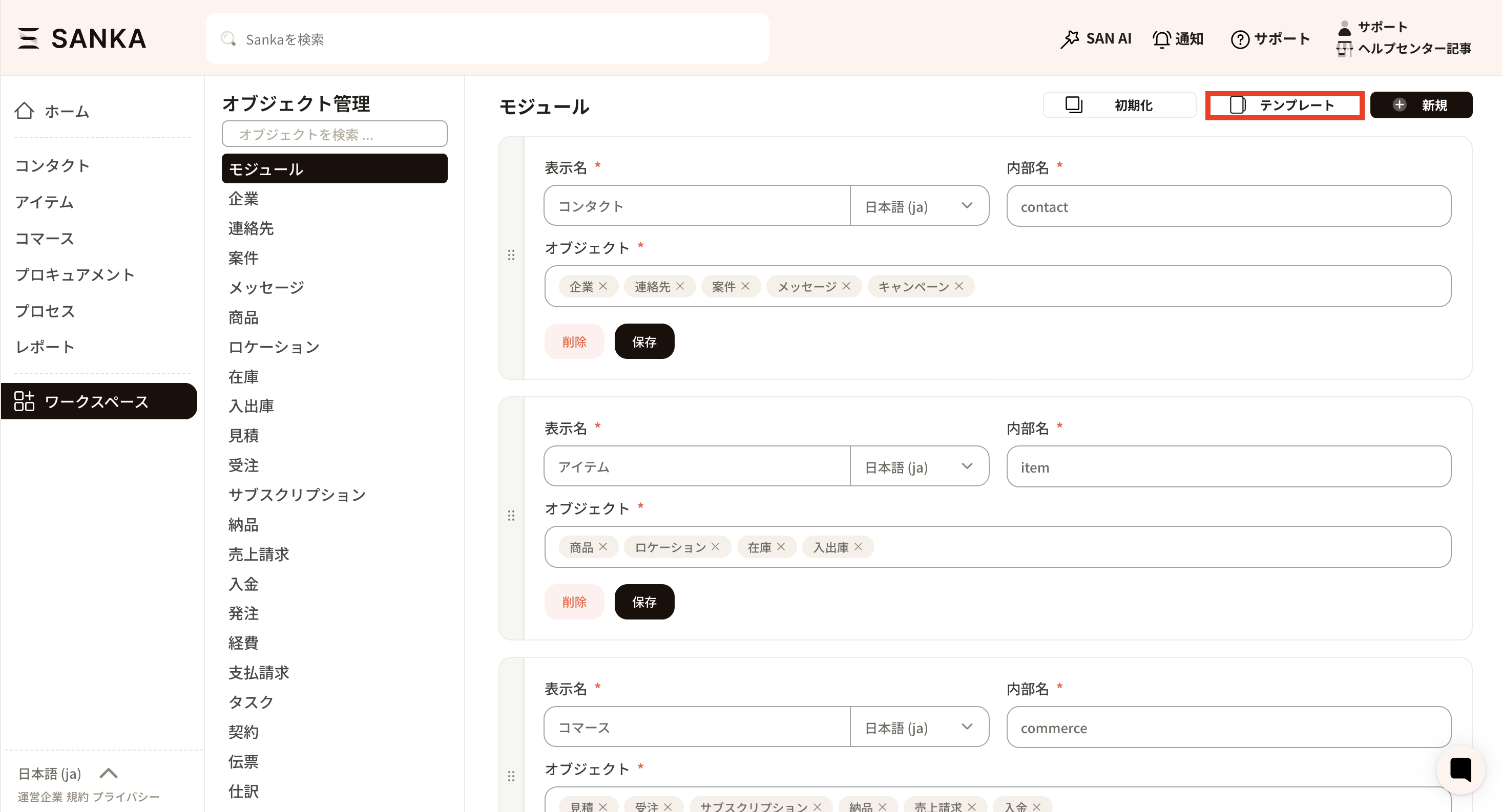Select モジュール in object management list

pyautogui.click(x=335, y=168)
